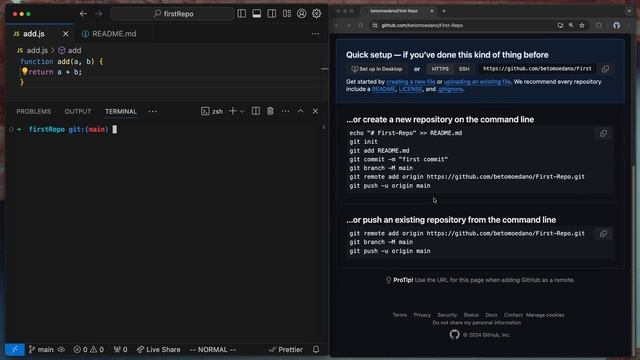Open new terminal launch profile dropdown
The height and width of the screenshot is (360, 640).
242,111
